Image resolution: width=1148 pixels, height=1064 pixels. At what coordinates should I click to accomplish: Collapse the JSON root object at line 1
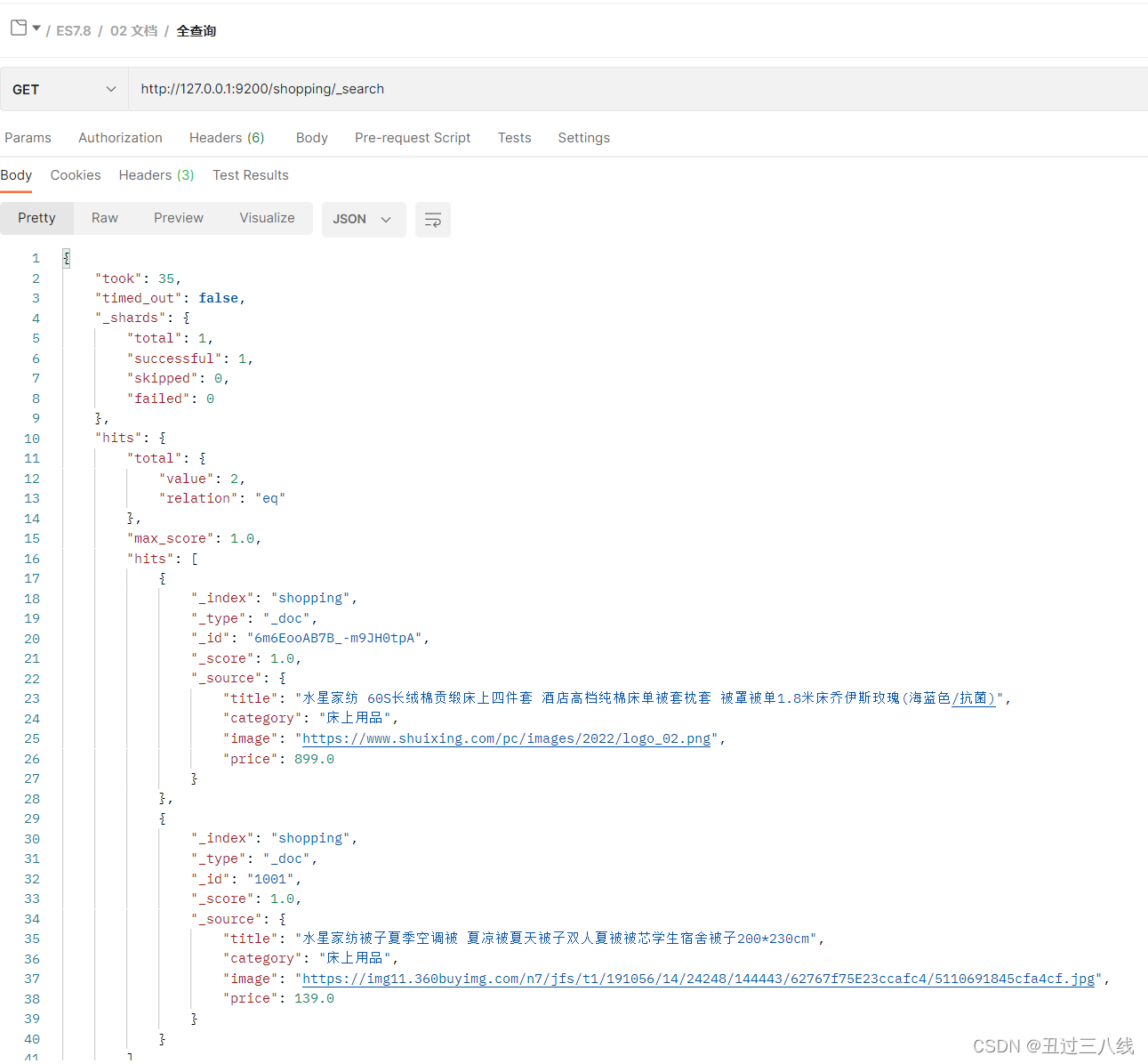(x=66, y=258)
